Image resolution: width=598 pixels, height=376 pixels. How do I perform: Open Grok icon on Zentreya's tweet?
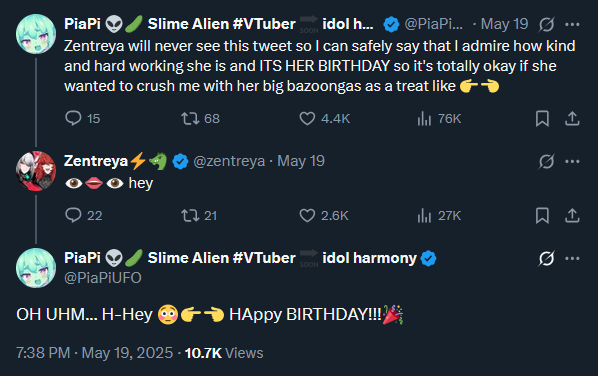pyautogui.click(x=546, y=161)
